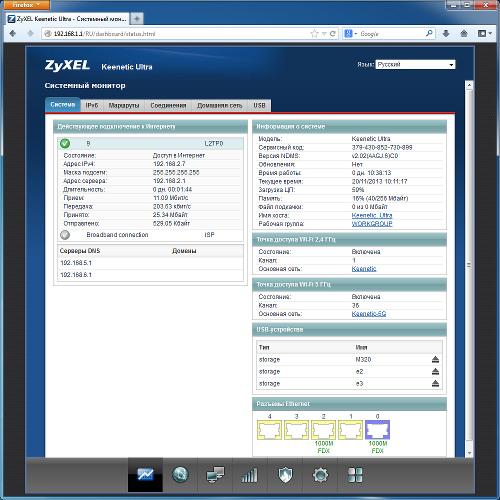Screen dimensions: 500x500
Task: Click the gray Broadband connection status icon
Action: (x=65, y=235)
